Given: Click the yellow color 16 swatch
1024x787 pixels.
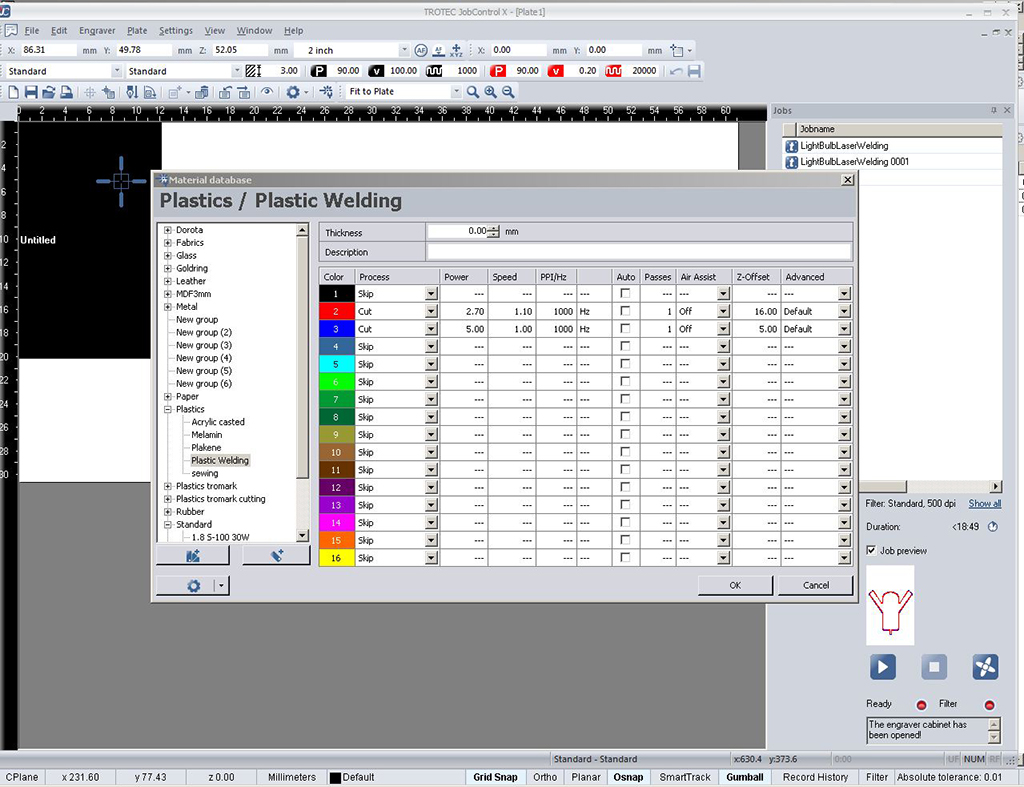Looking at the screenshot, I should point(336,558).
